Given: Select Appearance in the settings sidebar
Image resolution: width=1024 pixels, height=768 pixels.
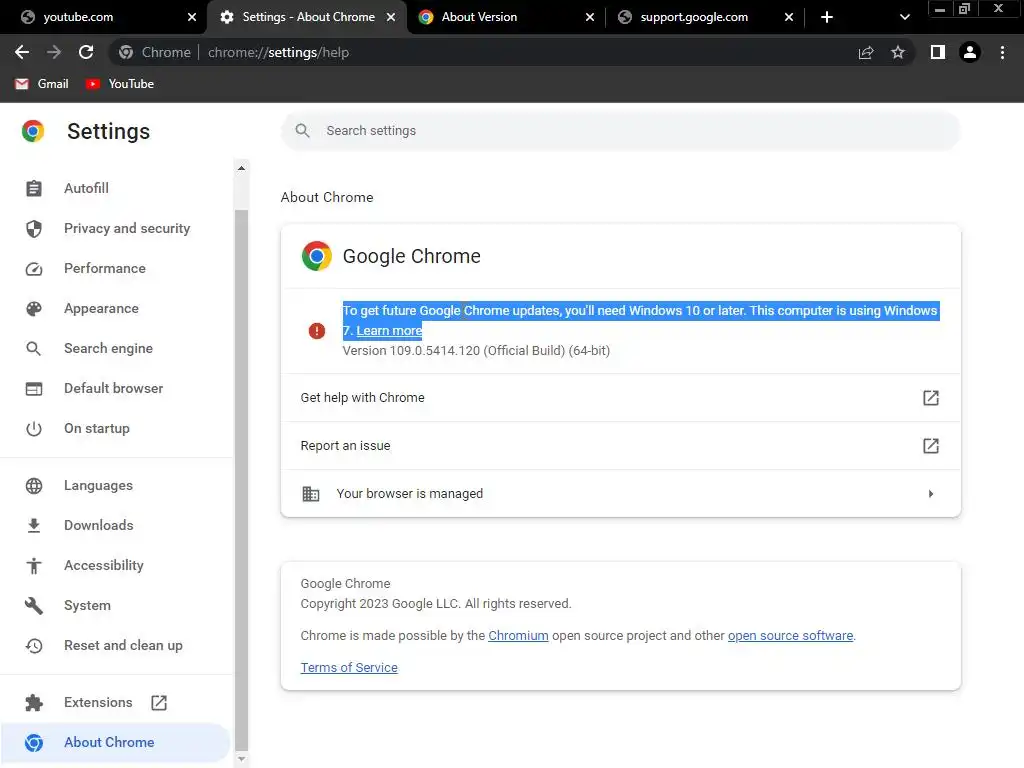Looking at the screenshot, I should tap(101, 308).
